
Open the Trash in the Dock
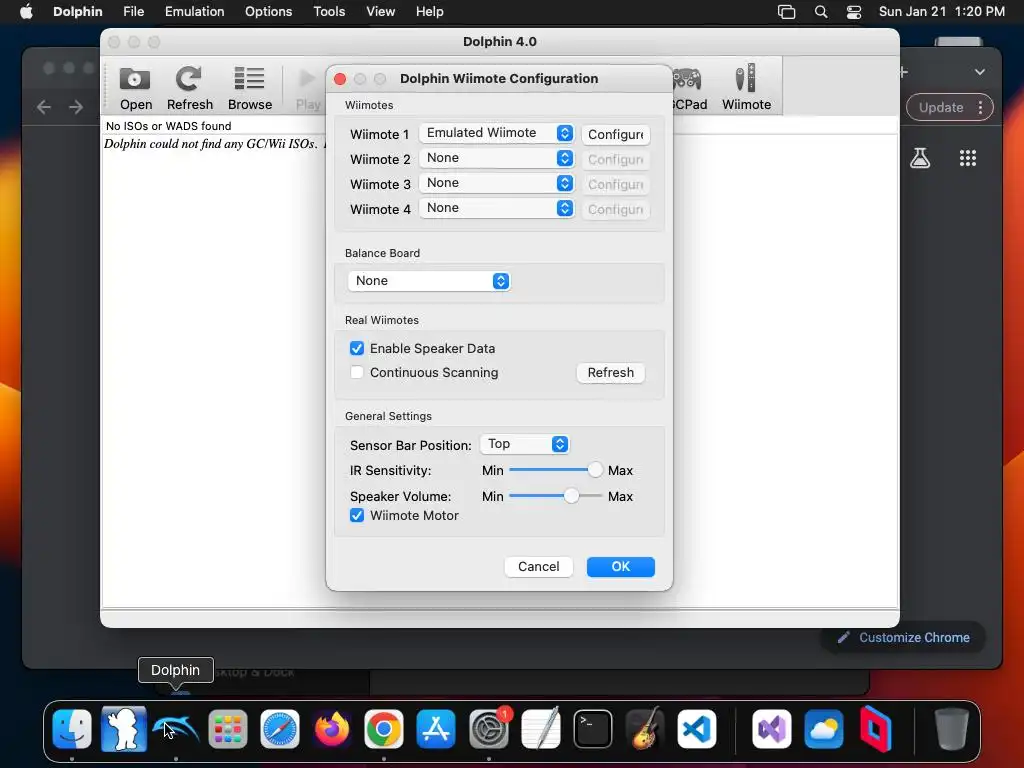(952, 728)
